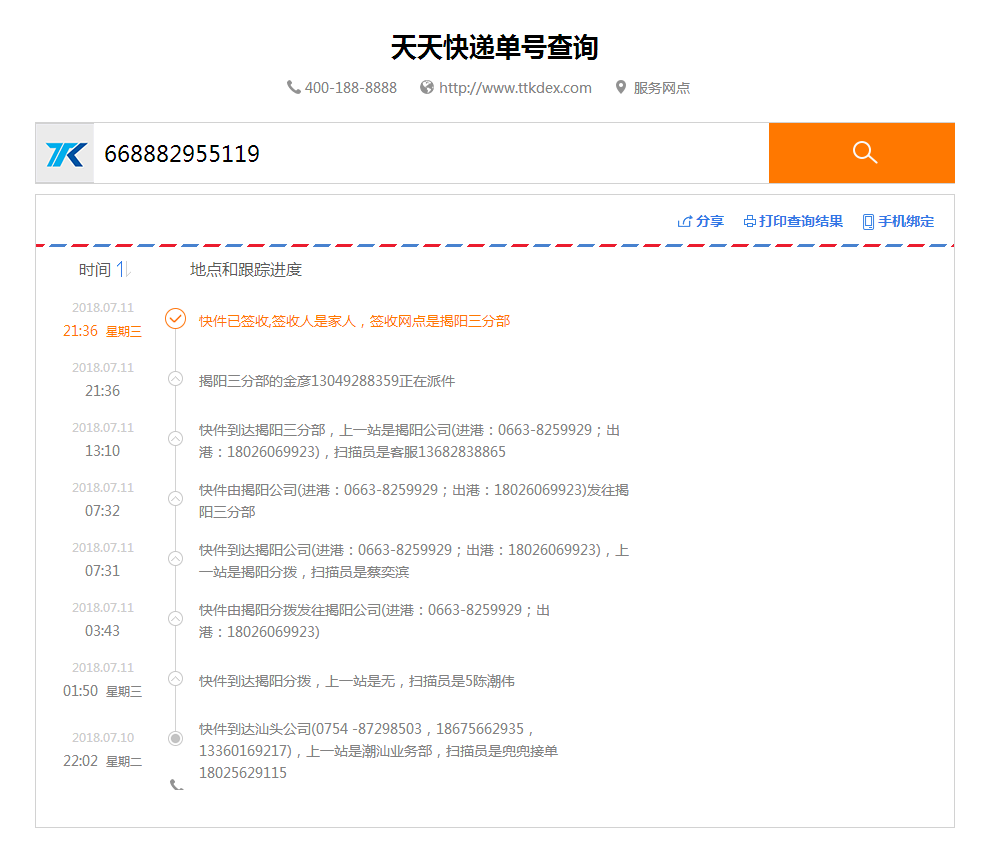Click the entry 快件到达揭阳公司
Screen dimensions: 991x842
pyautogui.click(x=414, y=561)
